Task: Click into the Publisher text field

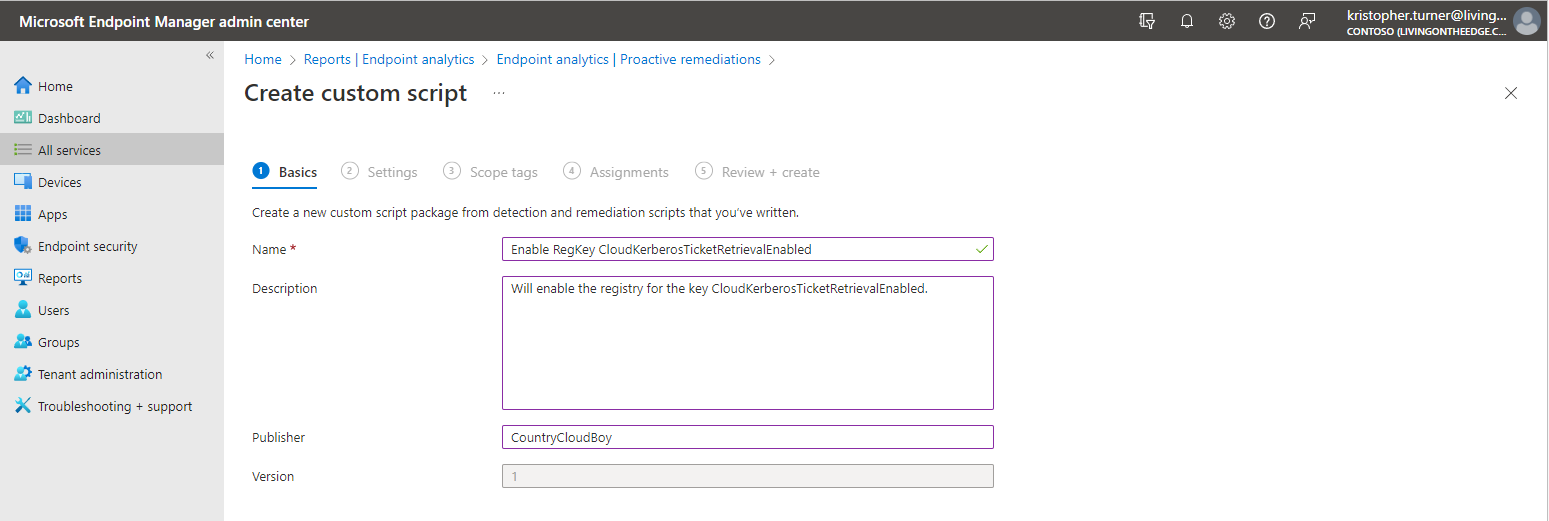Action: click(747, 437)
